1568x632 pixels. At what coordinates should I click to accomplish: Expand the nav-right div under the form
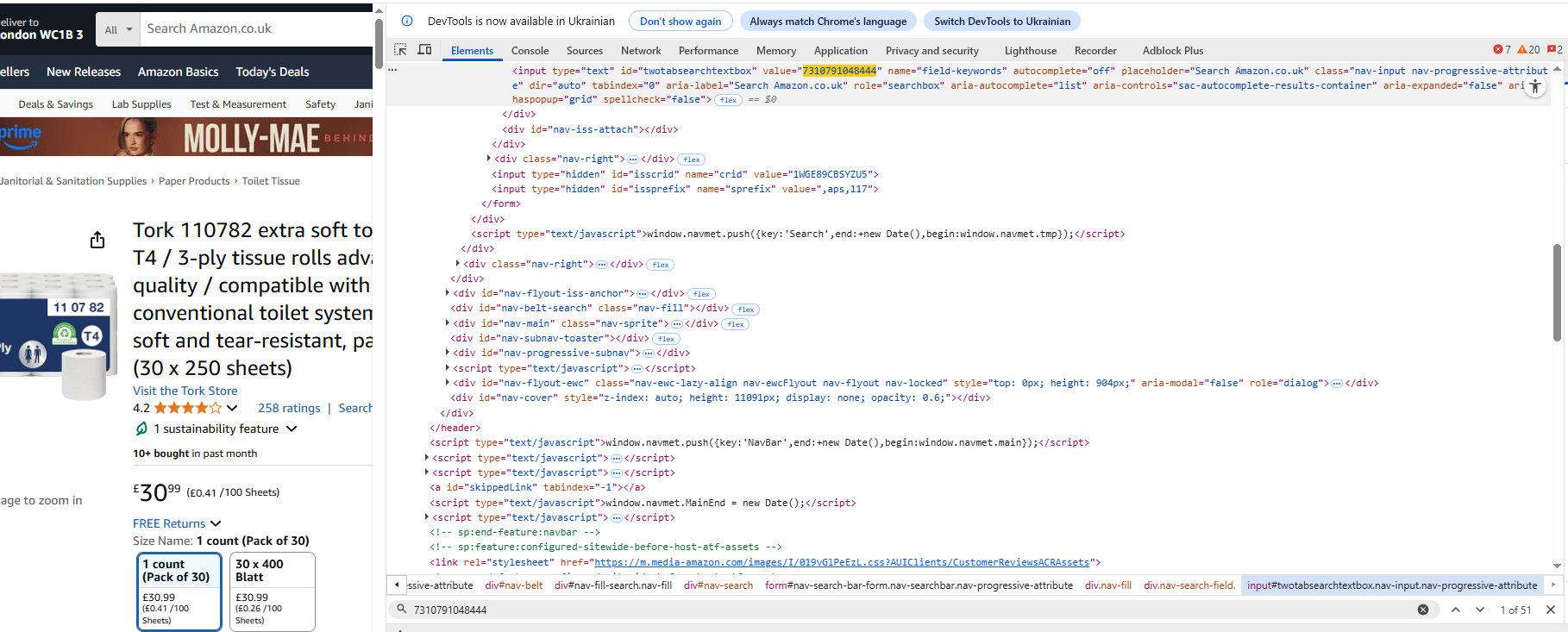(x=489, y=159)
